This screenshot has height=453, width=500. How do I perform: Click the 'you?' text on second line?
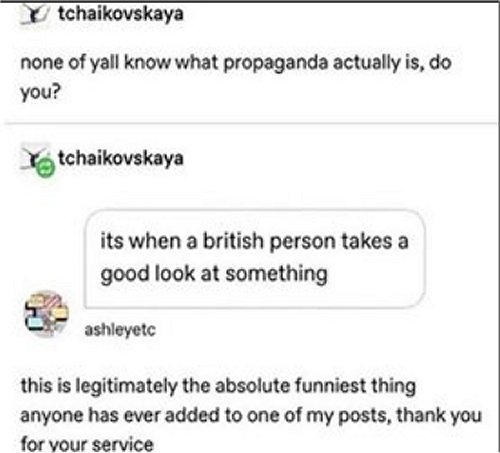click(41, 92)
